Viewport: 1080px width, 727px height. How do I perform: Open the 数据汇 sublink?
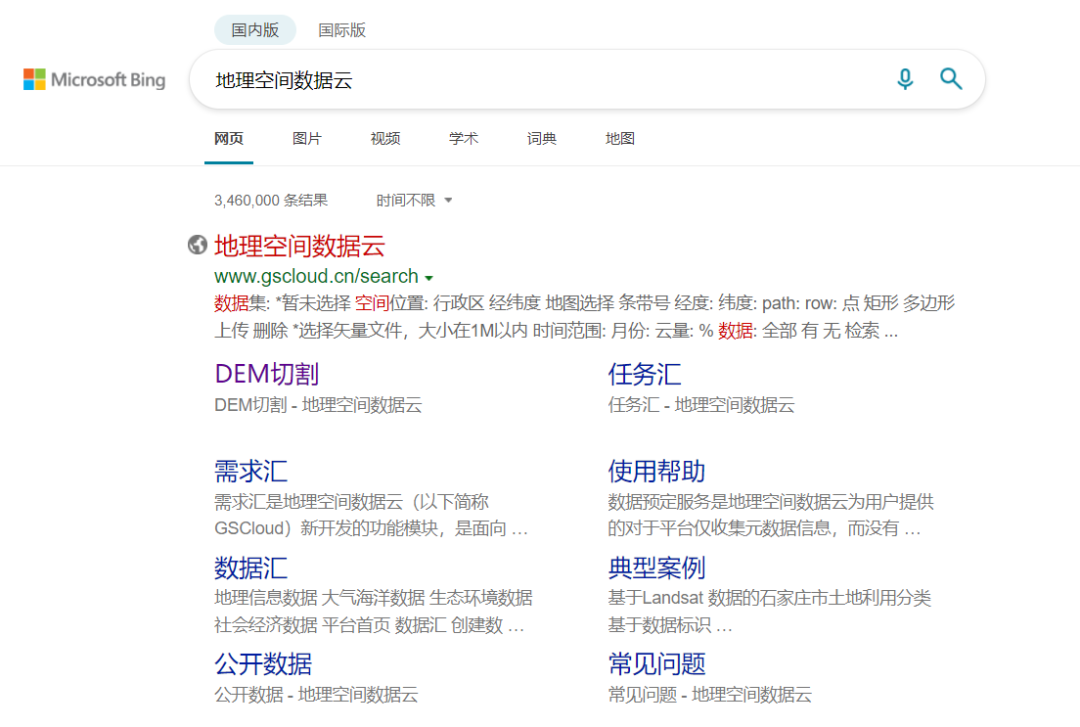pyautogui.click(x=251, y=568)
